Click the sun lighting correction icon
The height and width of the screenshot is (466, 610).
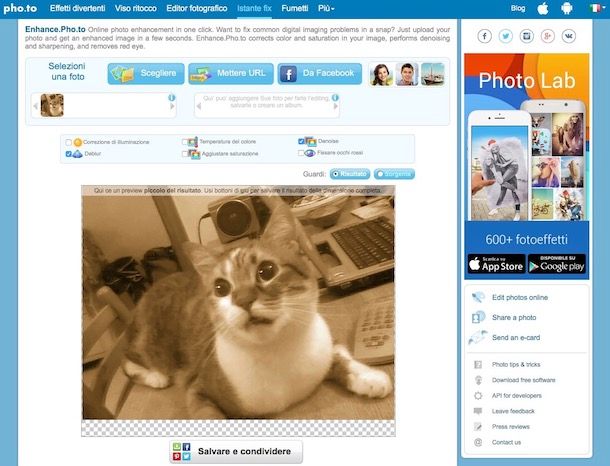(78, 142)
